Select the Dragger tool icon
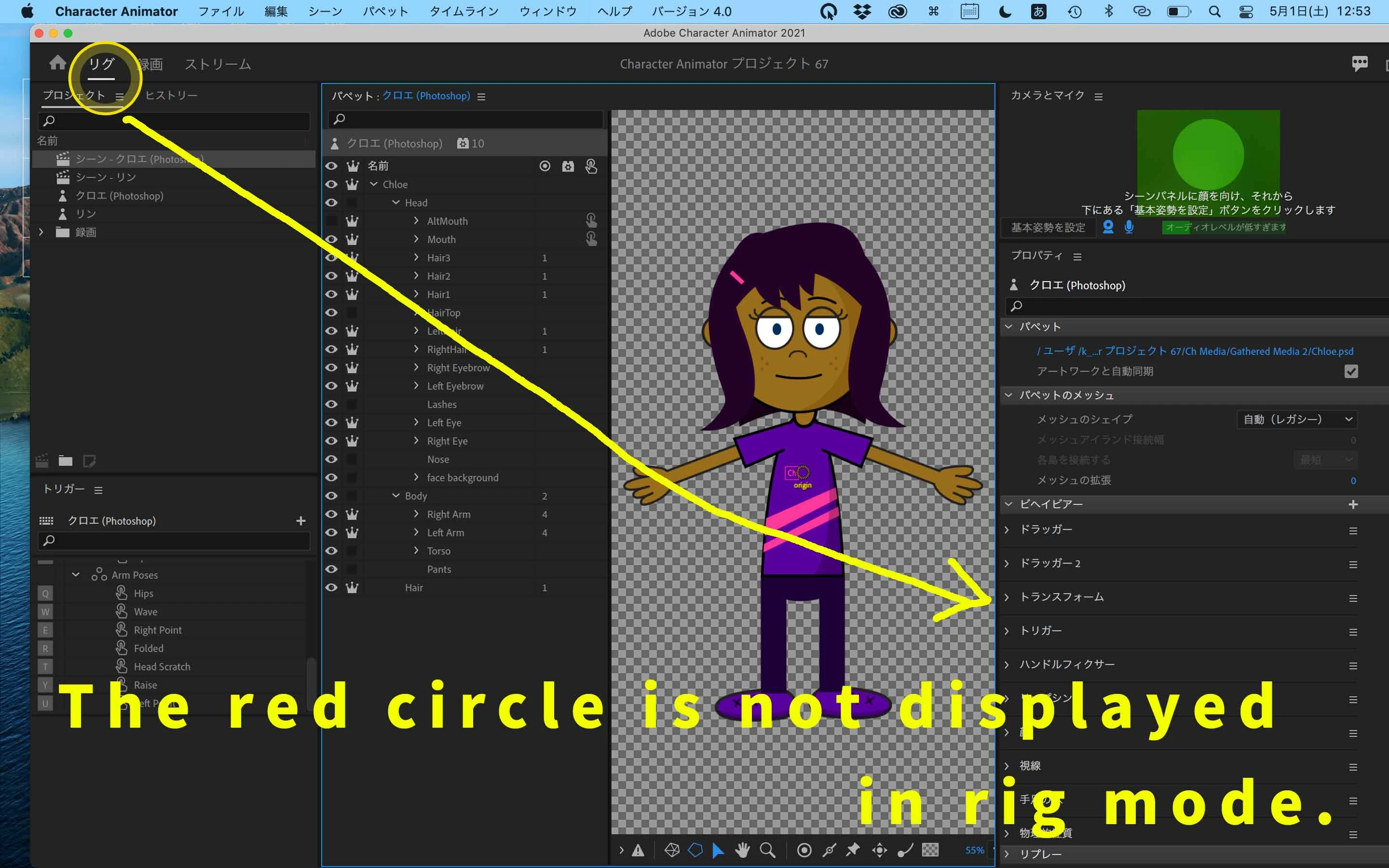Screen dimensions: 1389x868 click(879, 850)
